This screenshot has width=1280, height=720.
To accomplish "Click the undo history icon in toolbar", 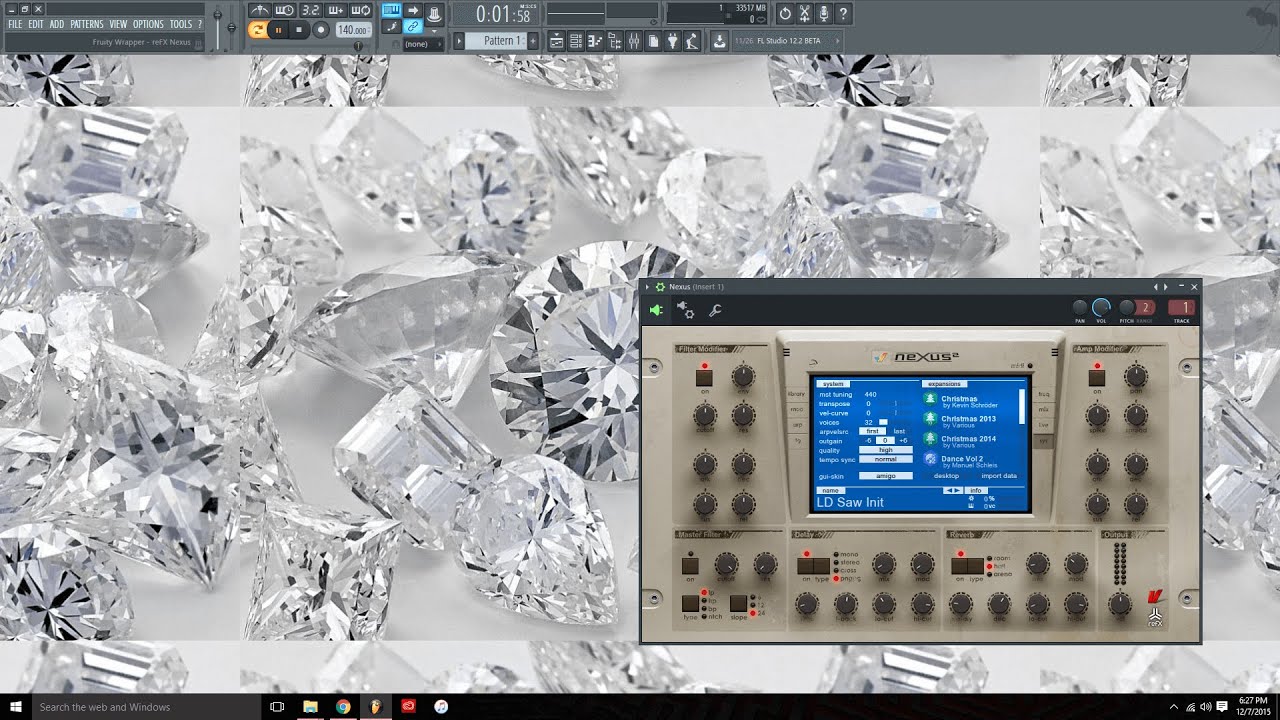I will pyautogui.click(x=785, y=13).
